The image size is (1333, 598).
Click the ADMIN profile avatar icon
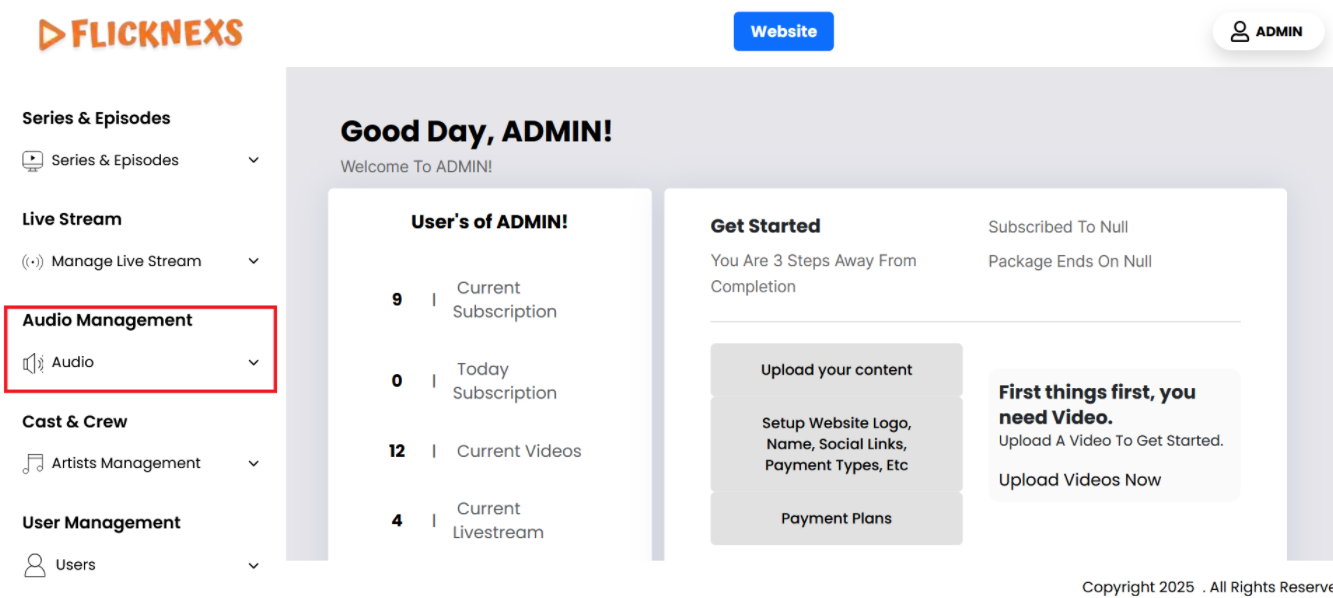pyautogui.click(x=1239, y=32)
